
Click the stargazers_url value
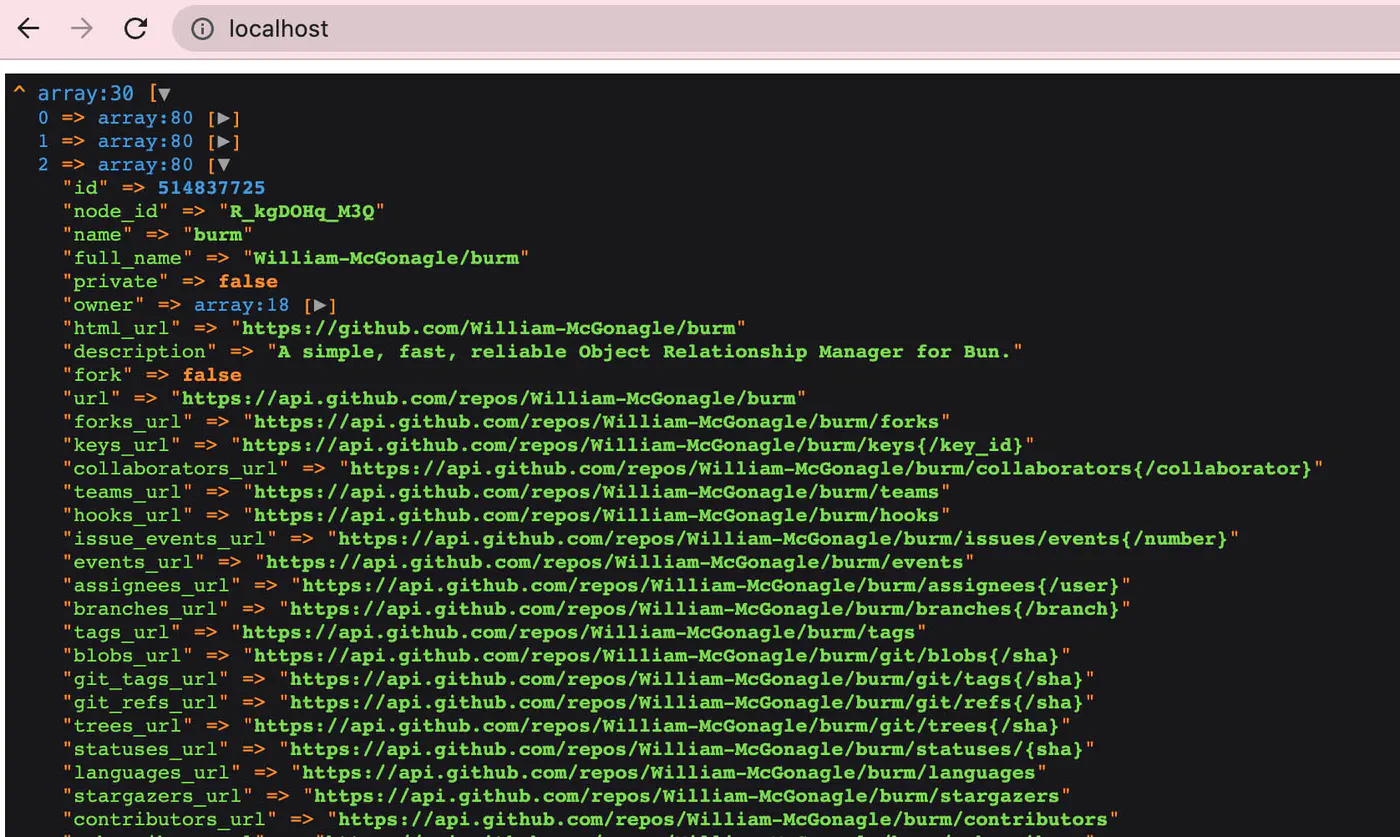(x=687, y=796)
